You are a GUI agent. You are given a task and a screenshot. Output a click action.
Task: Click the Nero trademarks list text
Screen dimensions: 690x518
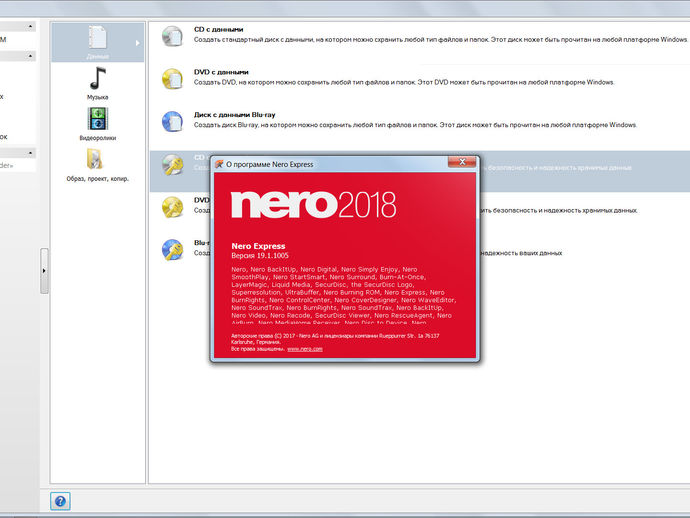pyautogui.click(x=344, y=295)
